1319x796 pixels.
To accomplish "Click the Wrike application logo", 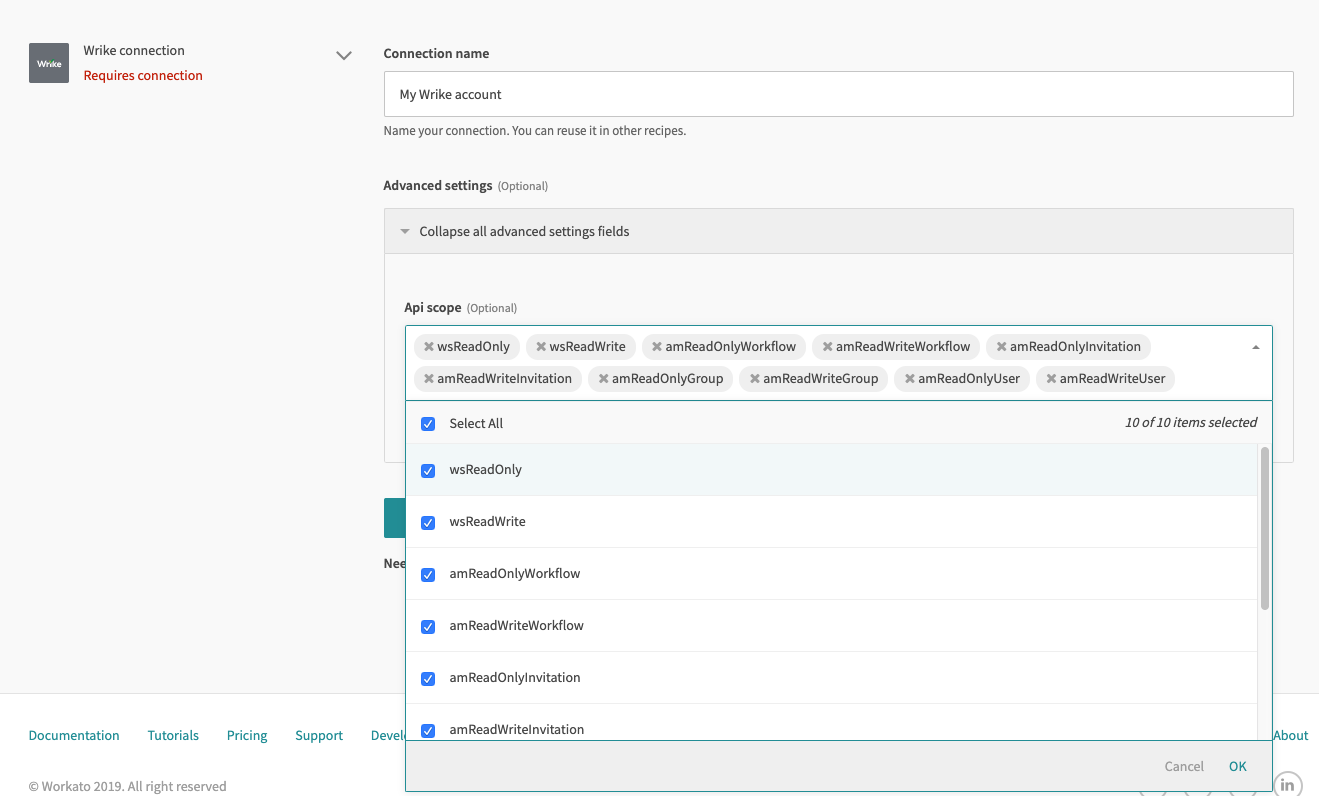I will (49, 62).
